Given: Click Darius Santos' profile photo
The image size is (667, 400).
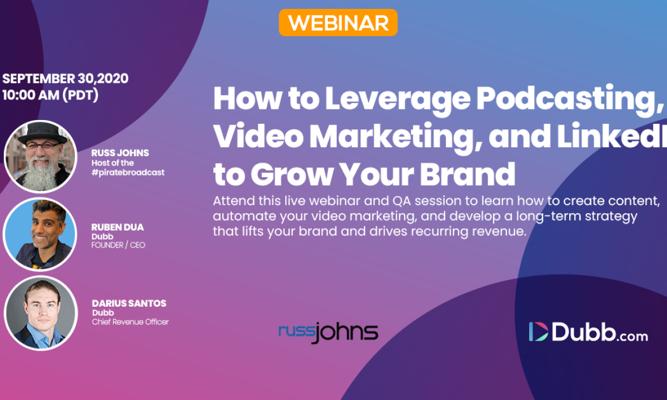Looking at the screenshot, I should [x=41, y=313].
